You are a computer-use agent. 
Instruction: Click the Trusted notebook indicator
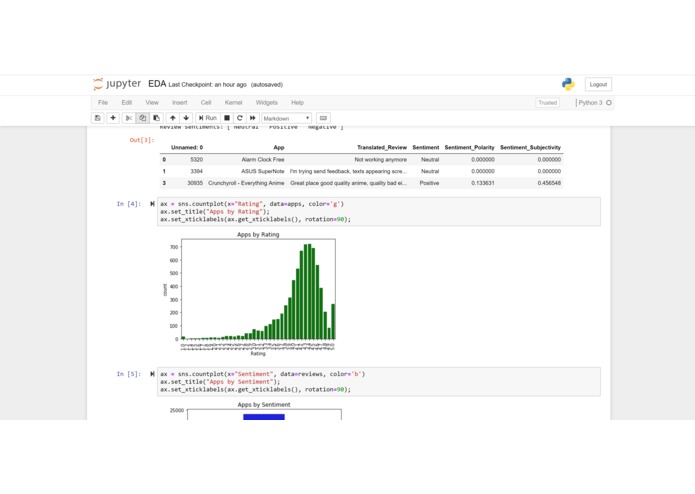coord(547,103)
